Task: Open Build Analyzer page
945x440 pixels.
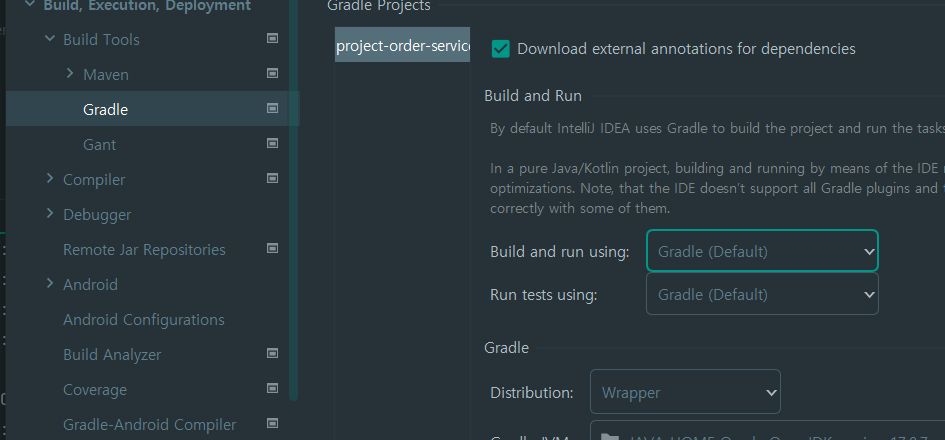Action: (x=112, y=354)
